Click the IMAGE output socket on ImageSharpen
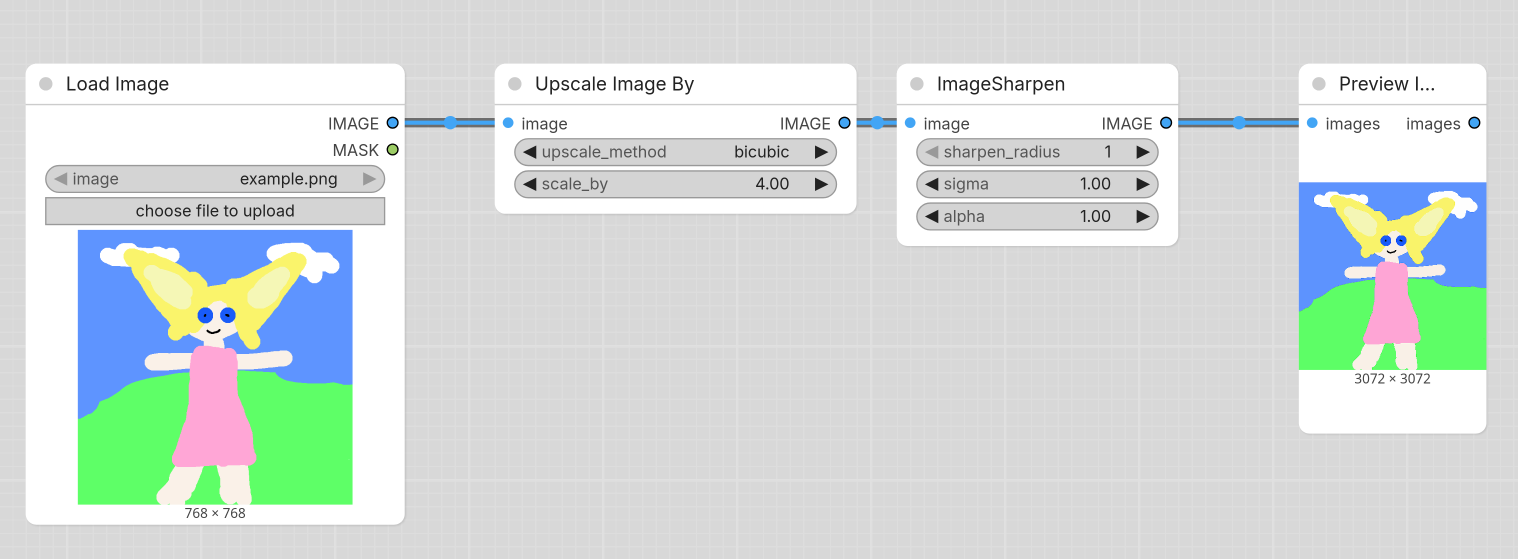 (1166, 123)
